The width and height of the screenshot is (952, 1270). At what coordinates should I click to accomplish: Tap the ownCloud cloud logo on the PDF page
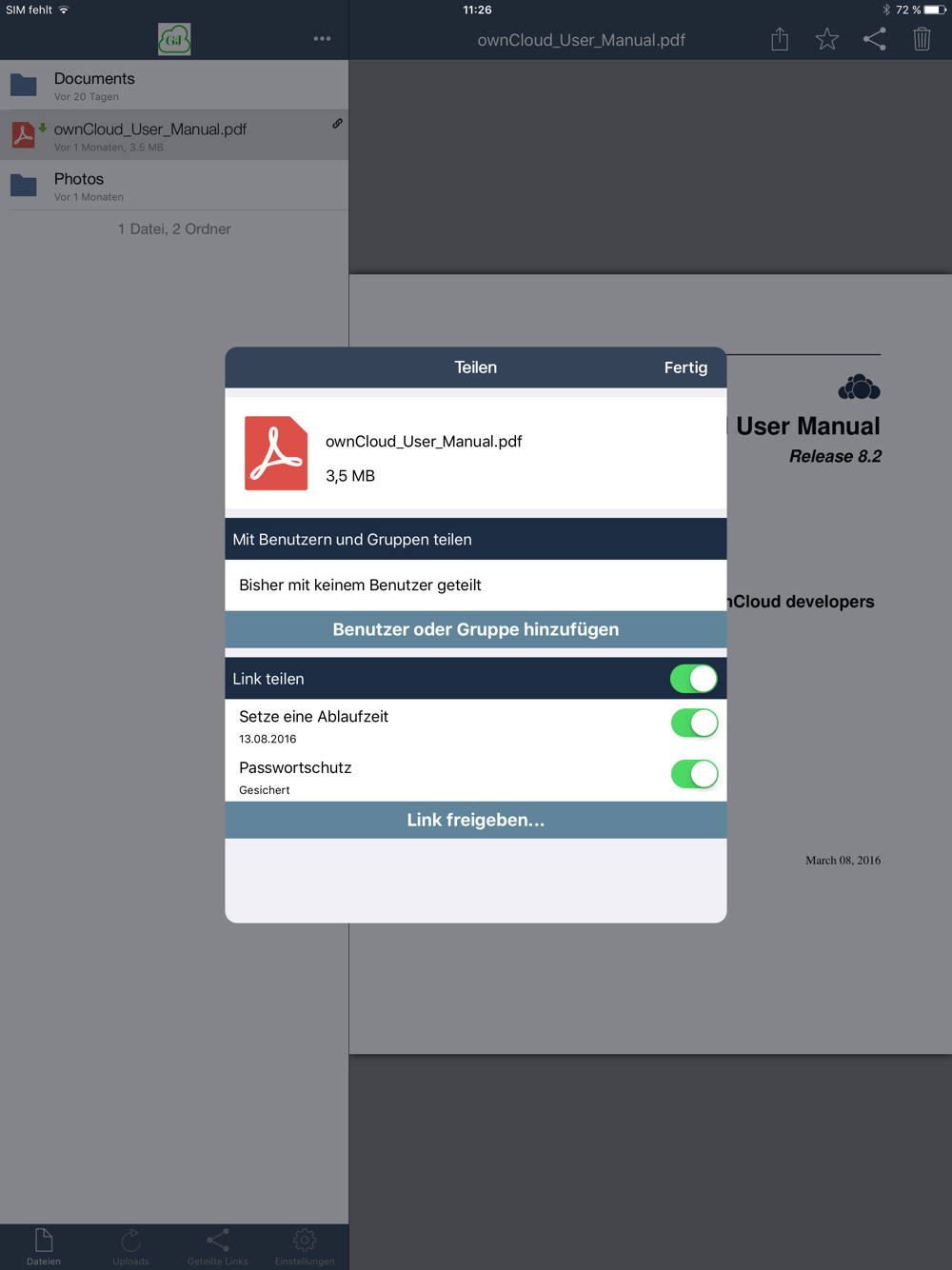click(859, 387)
